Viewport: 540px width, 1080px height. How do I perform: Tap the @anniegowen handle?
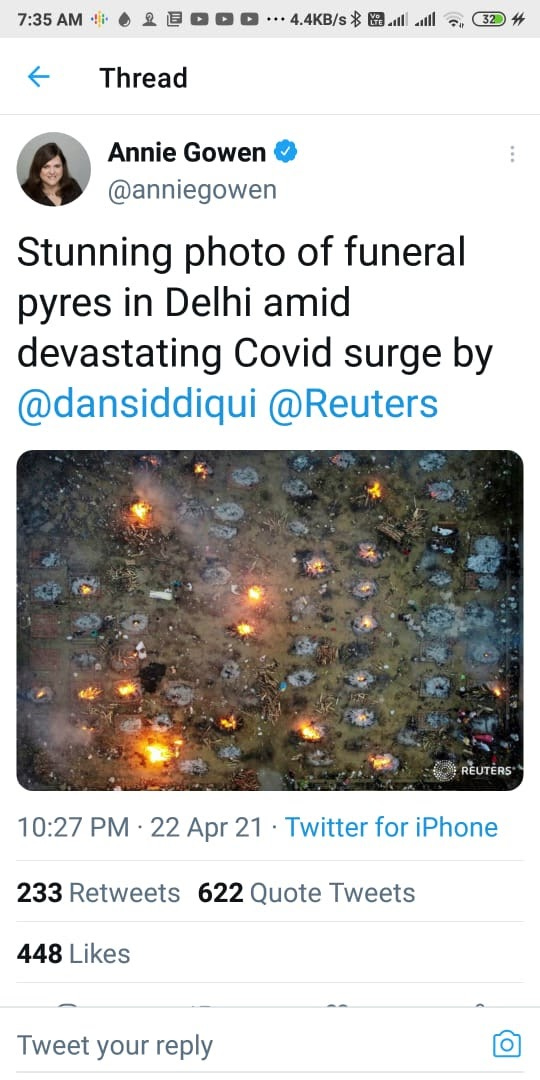click(191, 190)
